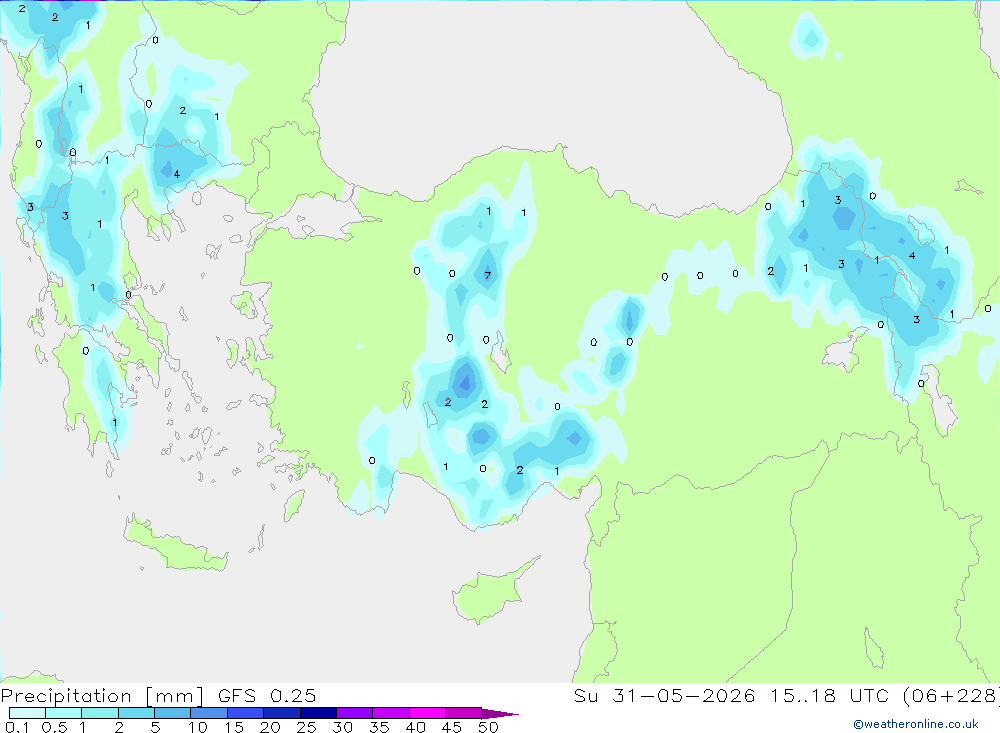The width and height of the screenshot is (1000, 733).
Task: Pick the 45–50 mm legend color swatch
Action: click(463, 713)
